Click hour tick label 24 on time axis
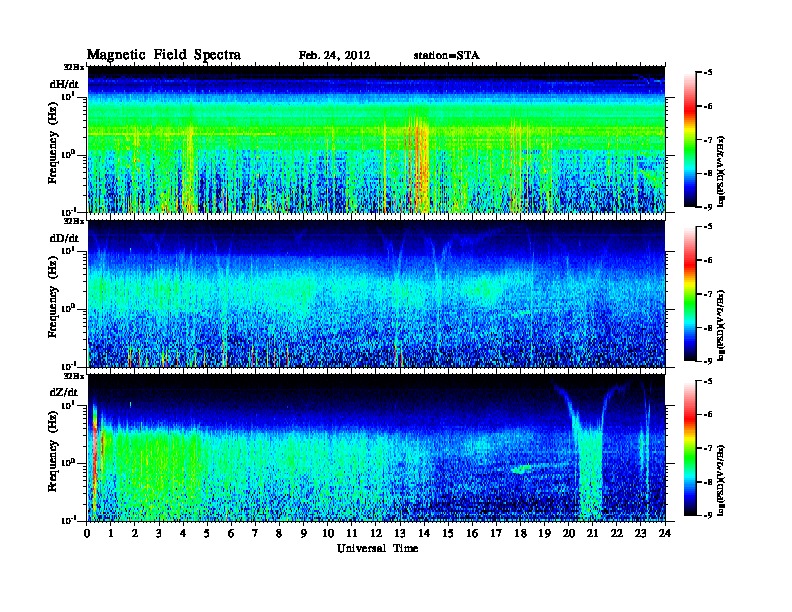Viewport: 792px width, 612px height. point(665,534)
